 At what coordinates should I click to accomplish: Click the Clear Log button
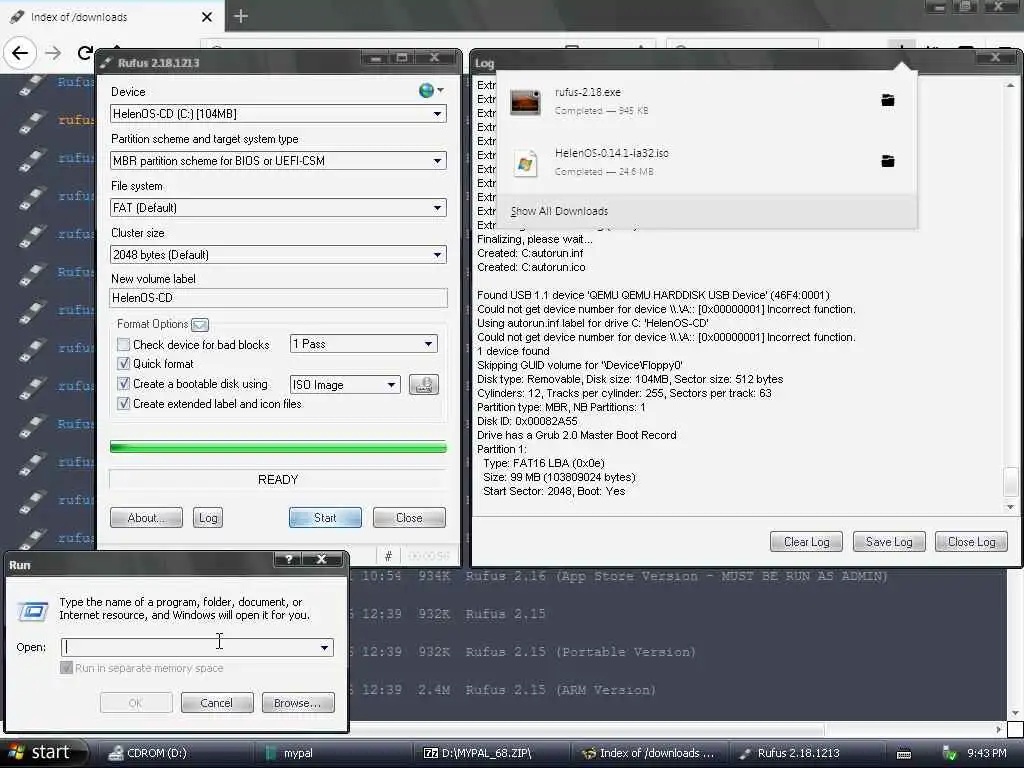pos(807,542)
